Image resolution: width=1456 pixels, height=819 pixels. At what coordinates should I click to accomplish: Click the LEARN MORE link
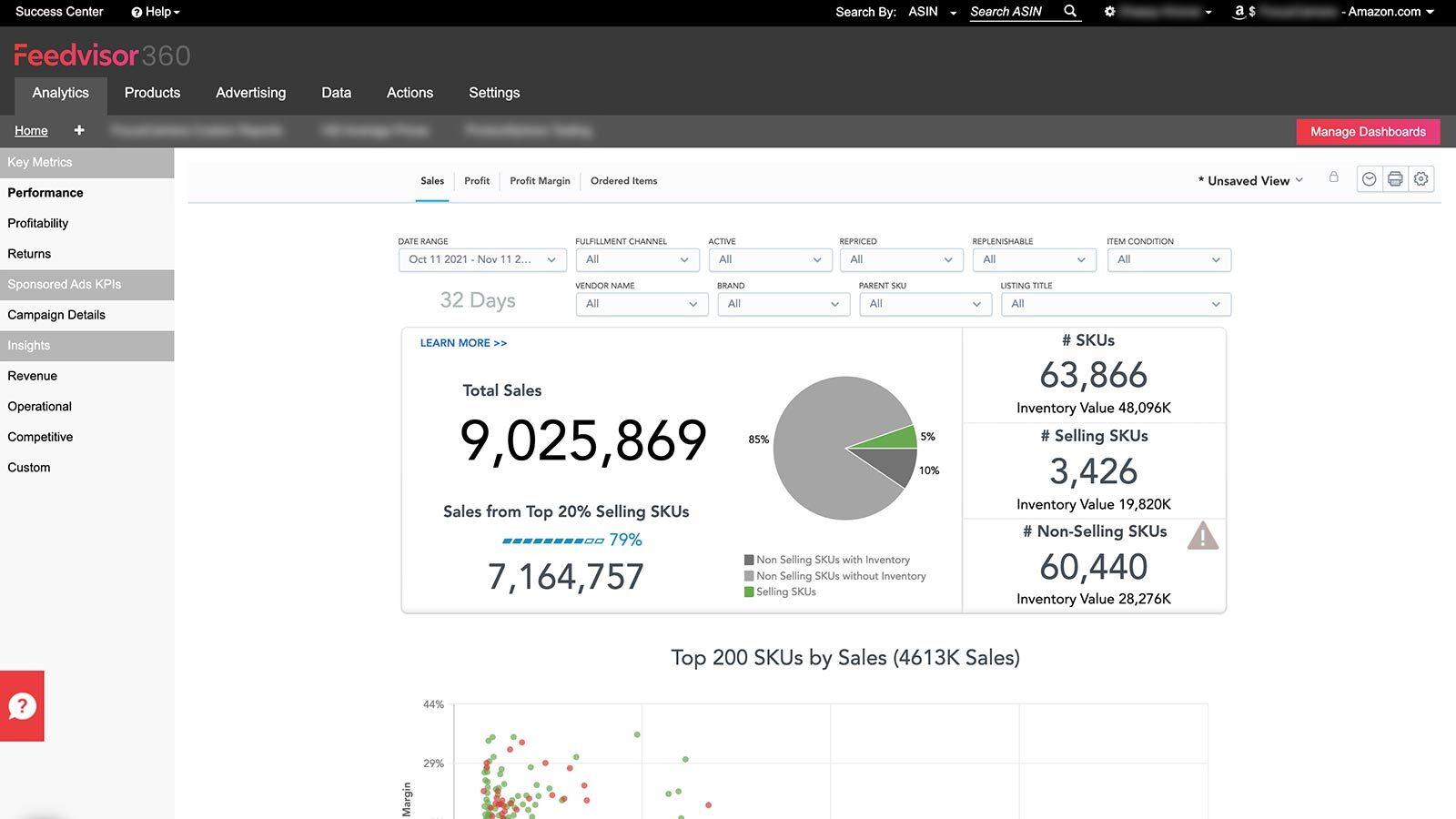tap(463, 343)
